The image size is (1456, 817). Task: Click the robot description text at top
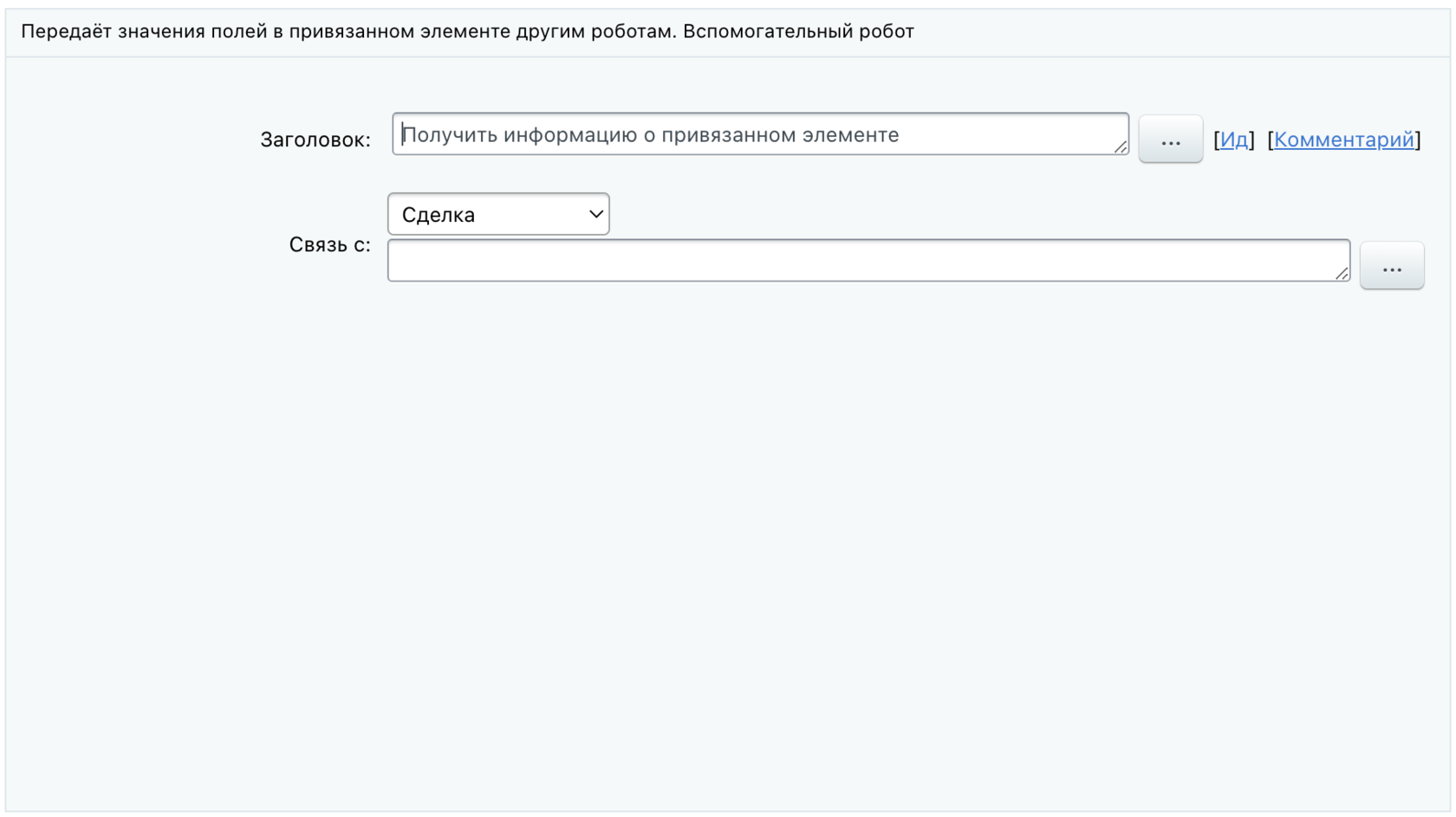[x=467, y=32]
